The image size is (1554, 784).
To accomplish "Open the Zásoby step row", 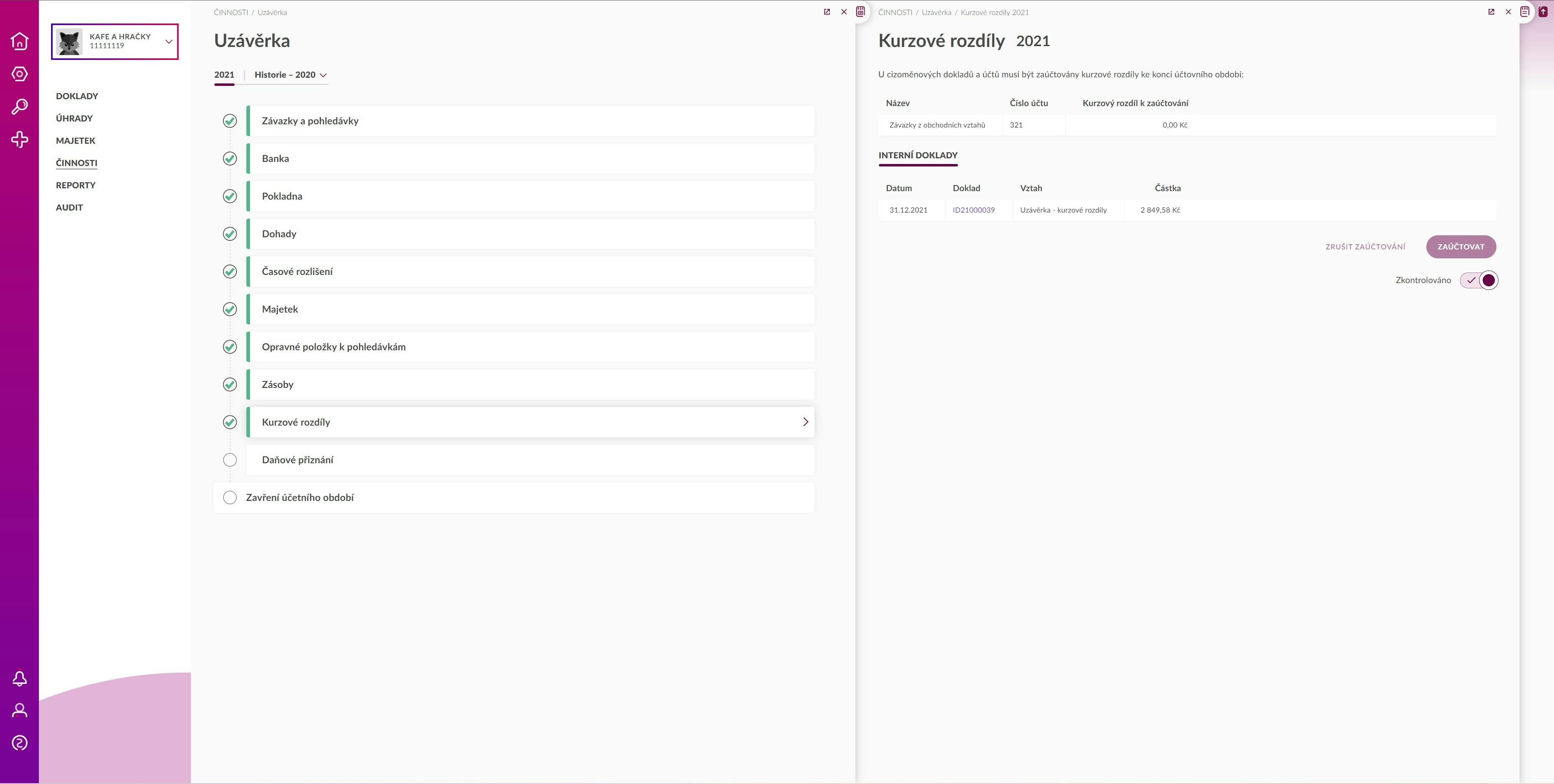I will point(531,385).
